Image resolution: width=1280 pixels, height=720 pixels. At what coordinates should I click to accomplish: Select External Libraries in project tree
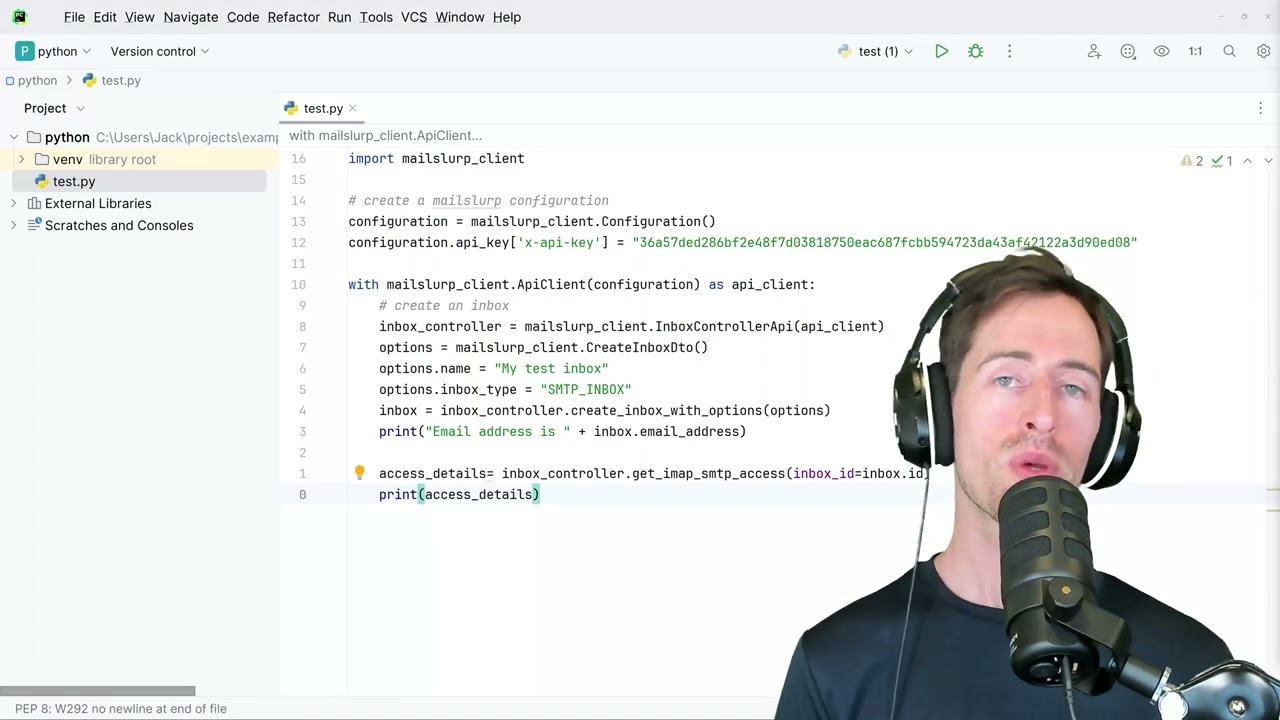click(x=98, y=203)
